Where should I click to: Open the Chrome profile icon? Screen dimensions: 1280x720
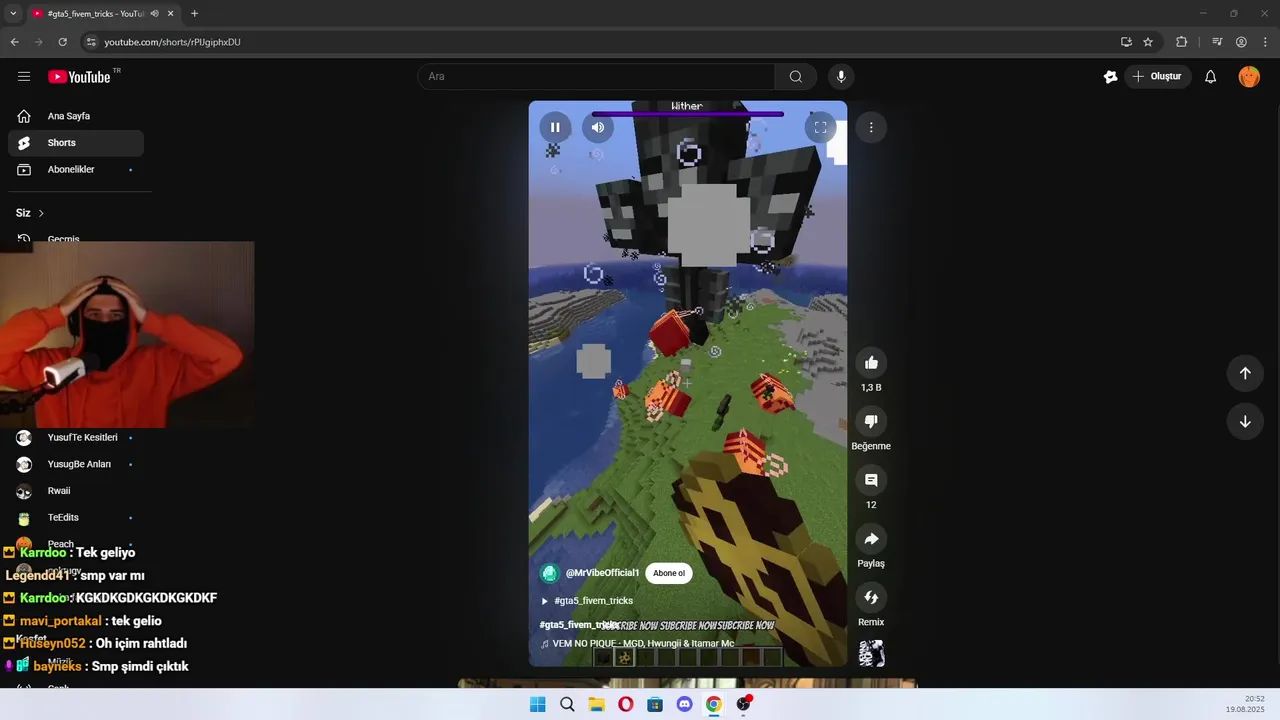1241,42
